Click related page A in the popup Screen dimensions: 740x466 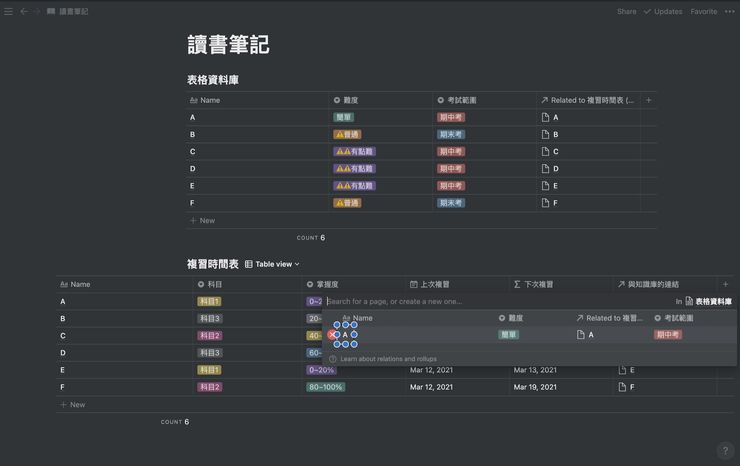point(585,335)
